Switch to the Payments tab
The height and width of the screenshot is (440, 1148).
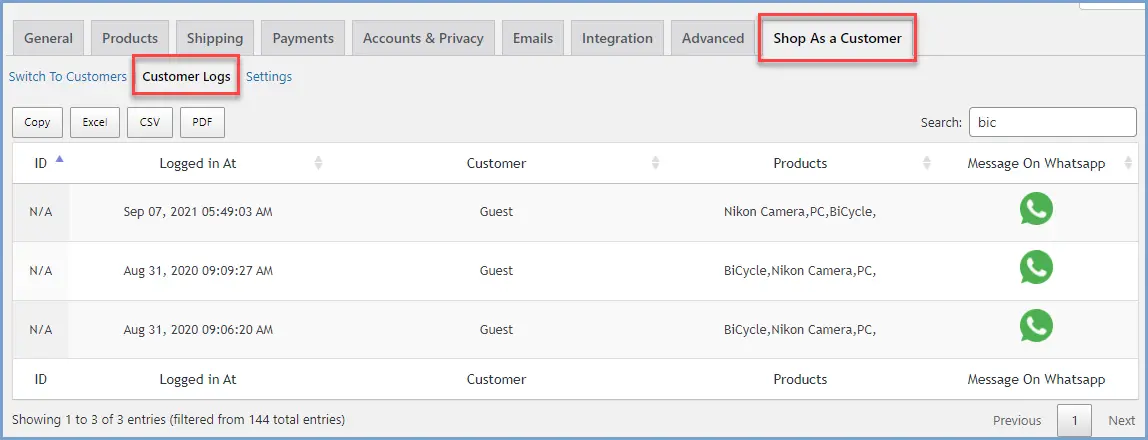click(303, 38)
